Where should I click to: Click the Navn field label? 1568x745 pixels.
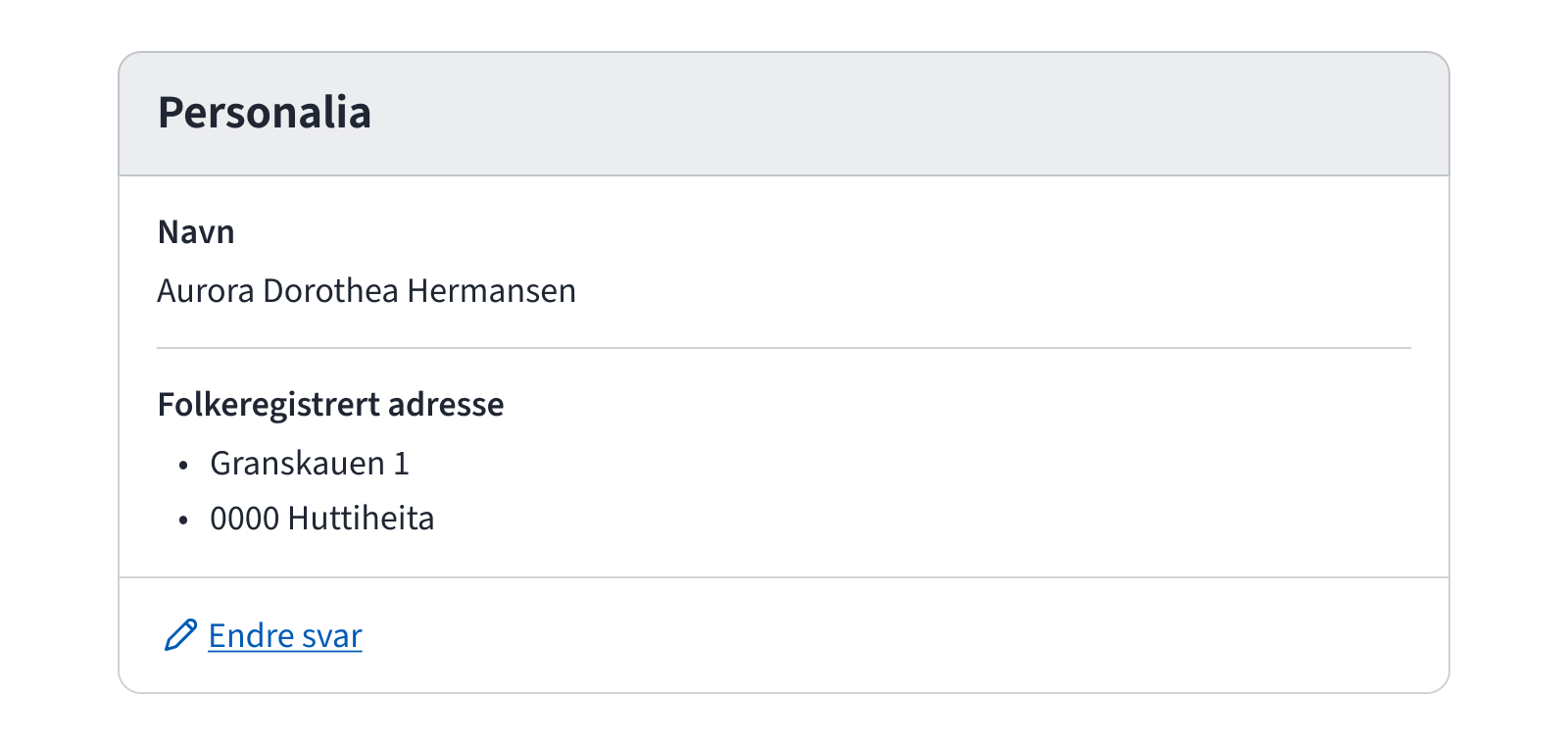tap(195, 231)
